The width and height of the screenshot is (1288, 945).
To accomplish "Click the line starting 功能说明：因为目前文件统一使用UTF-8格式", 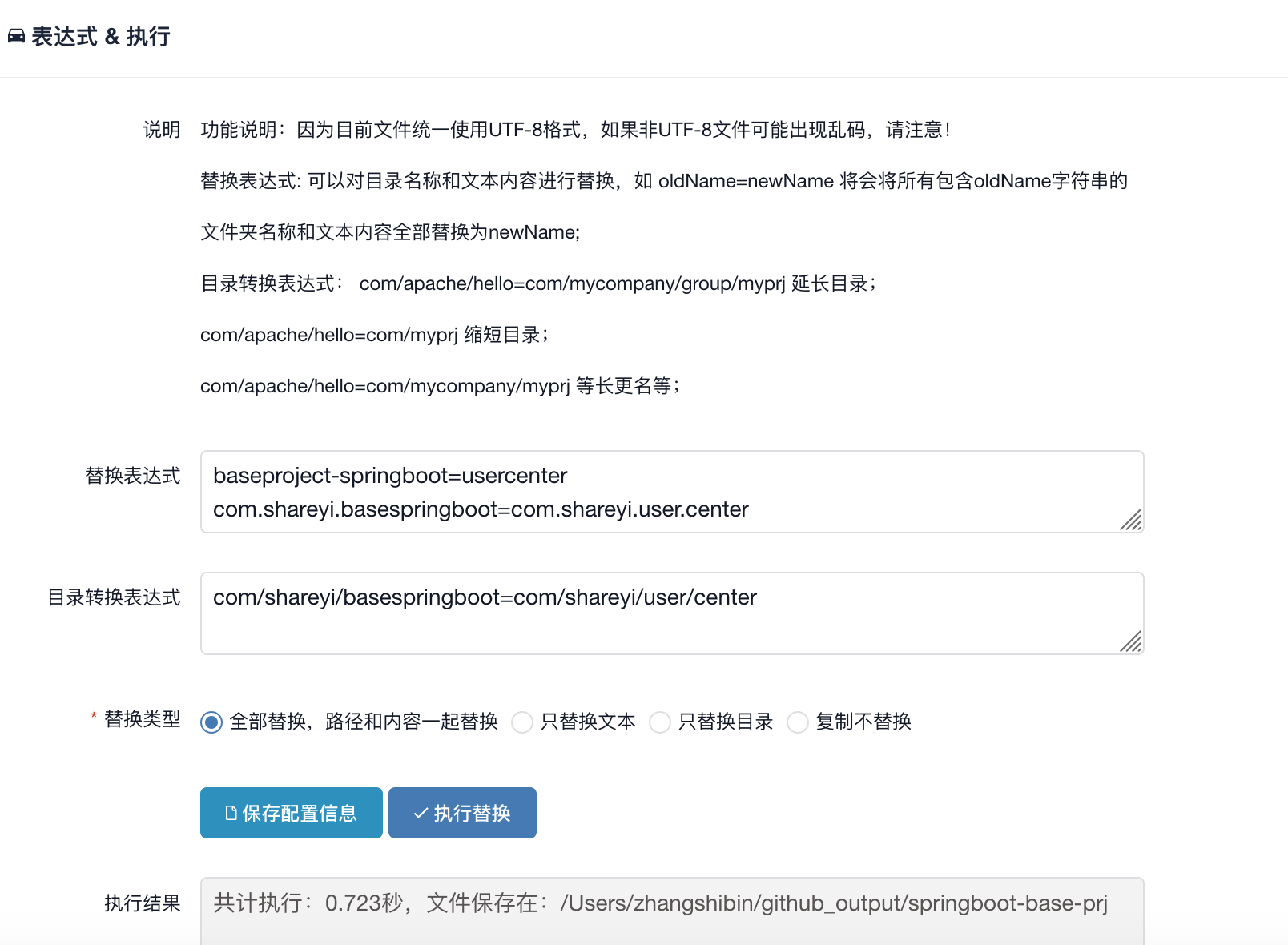I will pyautogui.click(x=575, y=130).
